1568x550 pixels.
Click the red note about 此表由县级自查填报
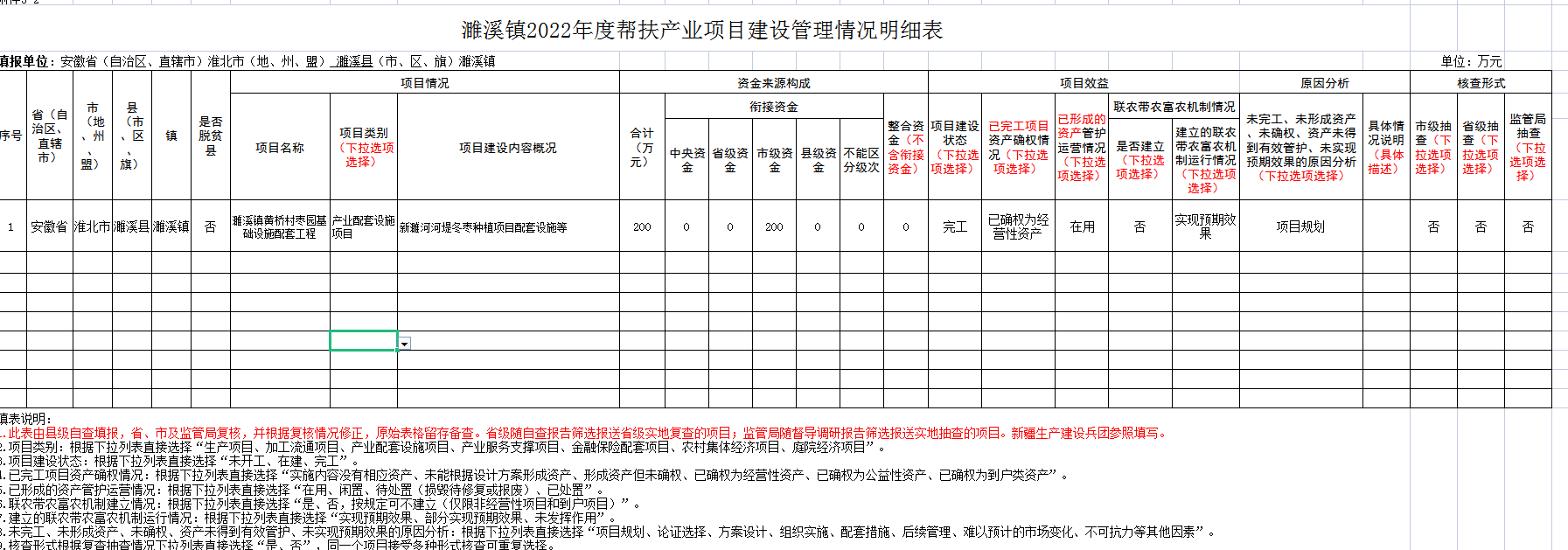[x=584, y=433]
